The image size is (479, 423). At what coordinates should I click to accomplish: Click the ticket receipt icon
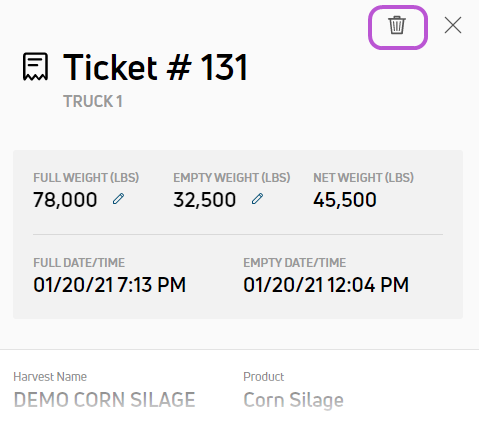tap(35, 67)
